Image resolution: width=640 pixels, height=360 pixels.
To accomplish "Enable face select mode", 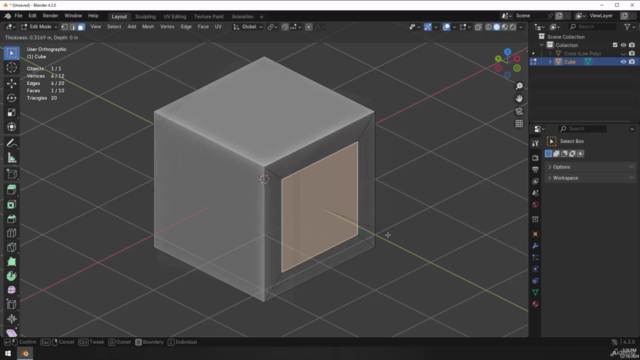I will coord(81,27).
